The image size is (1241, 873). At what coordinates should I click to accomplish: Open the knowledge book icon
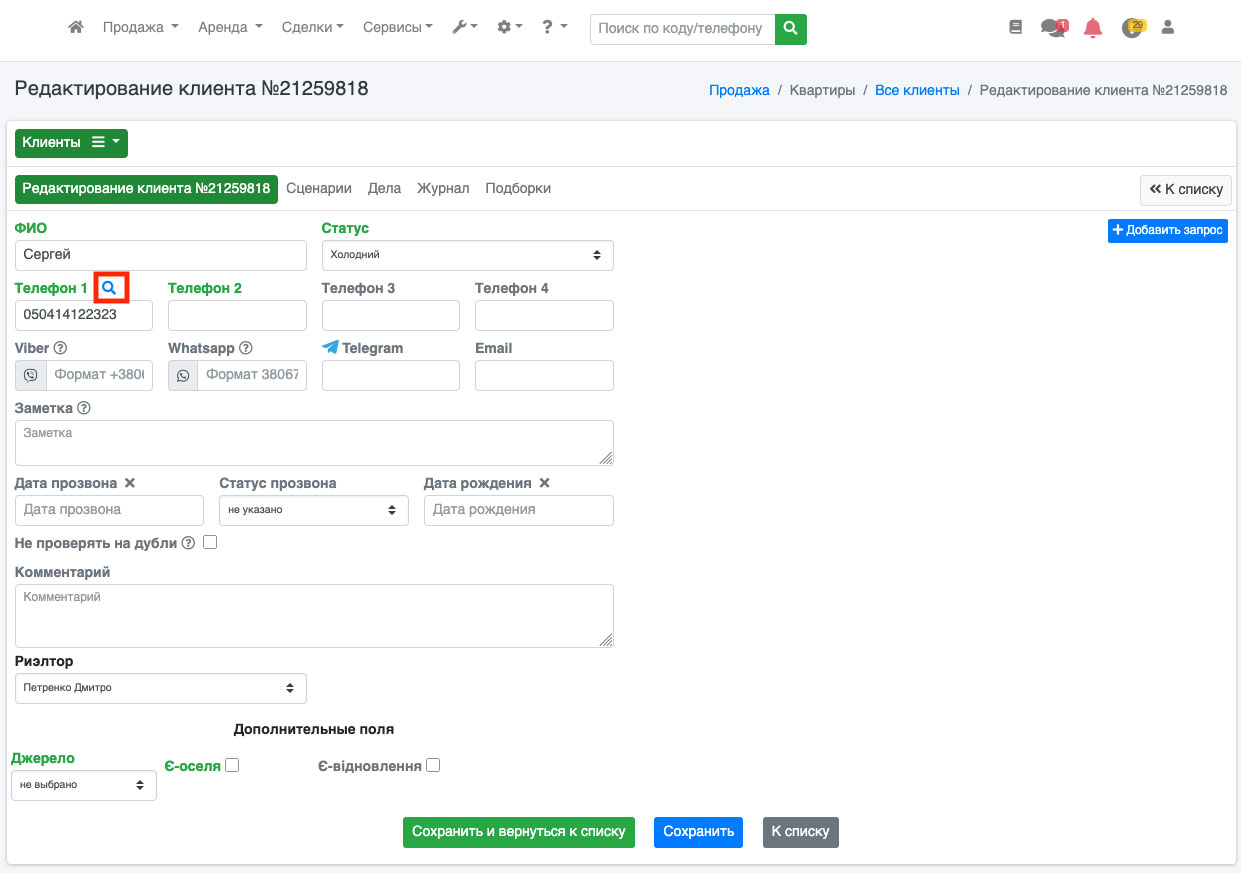coord(1016,28)
